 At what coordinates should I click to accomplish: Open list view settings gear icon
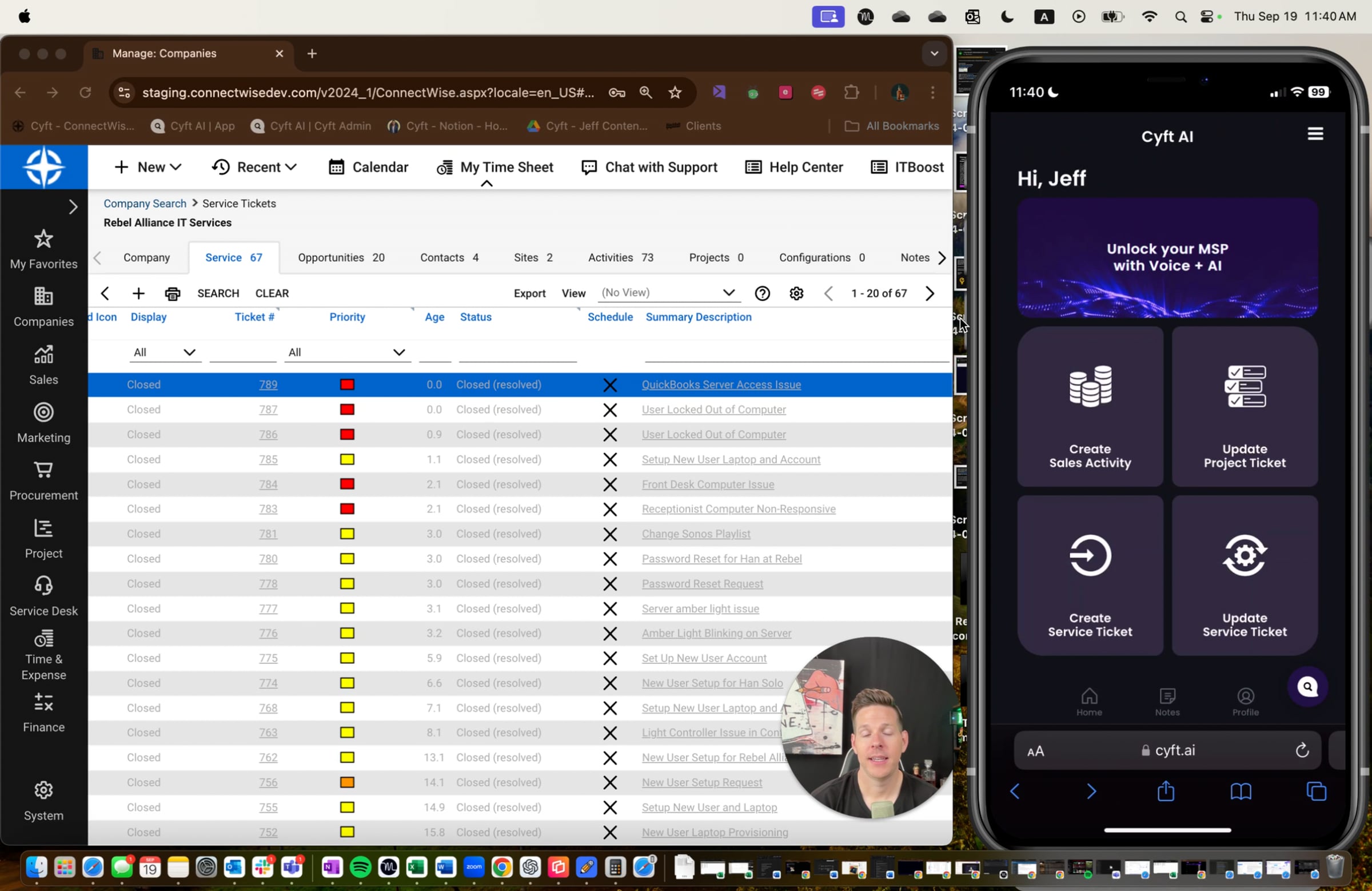click(796, 293)
